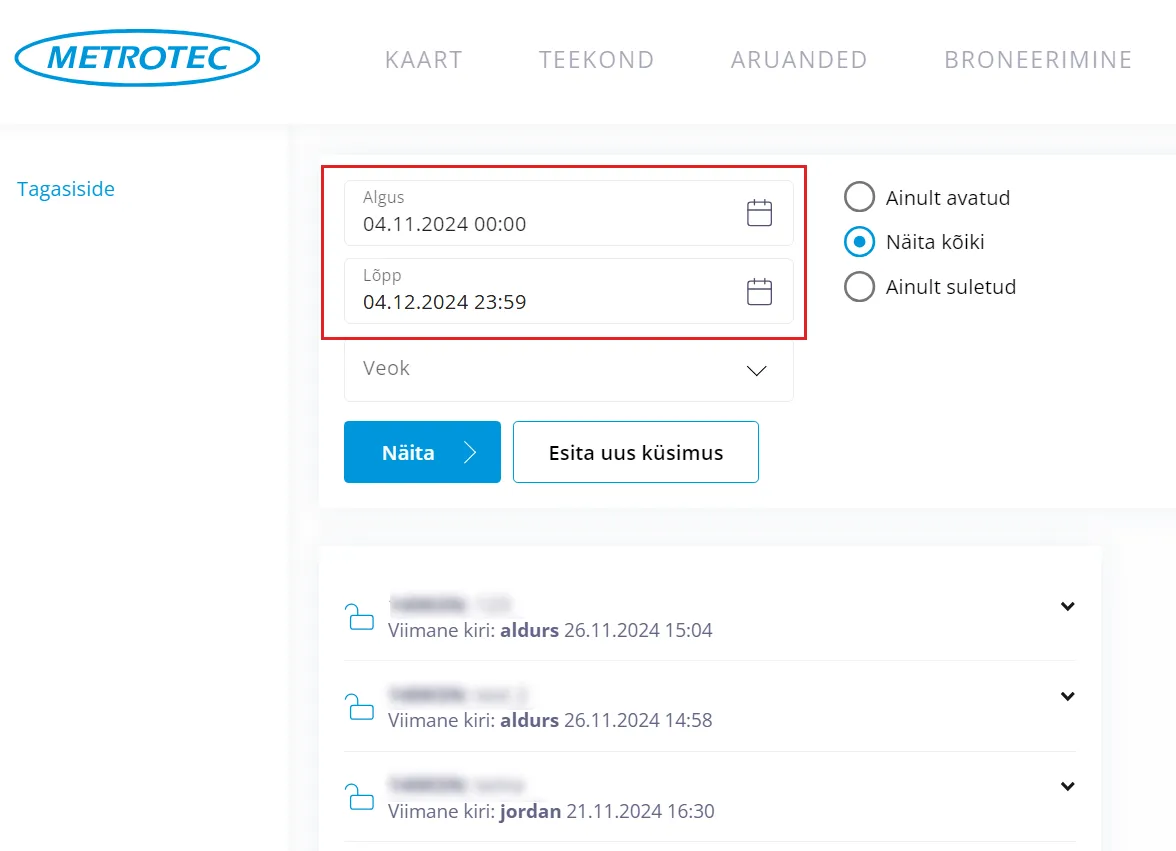Click lock icon of 15:04 aldurs message
1176x851 pixels.
click(359, 617)
